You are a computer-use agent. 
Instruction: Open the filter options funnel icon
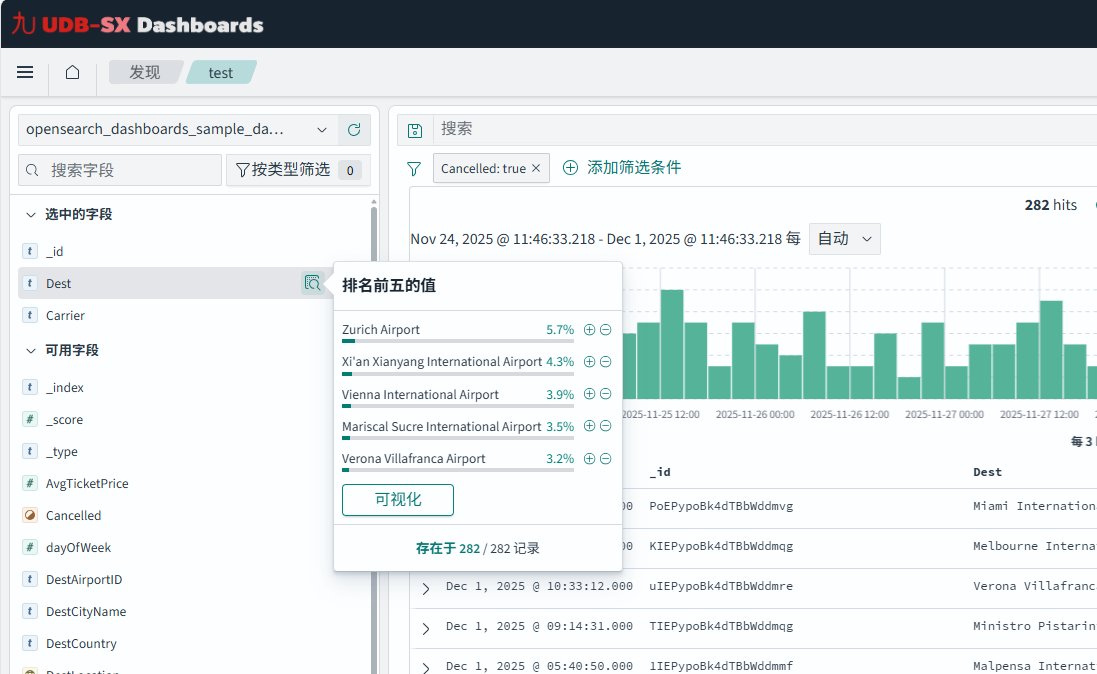(x=414, y=169)
